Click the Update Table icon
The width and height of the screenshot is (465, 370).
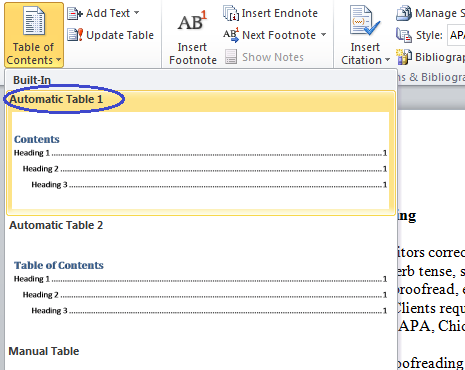click(75, 35)
